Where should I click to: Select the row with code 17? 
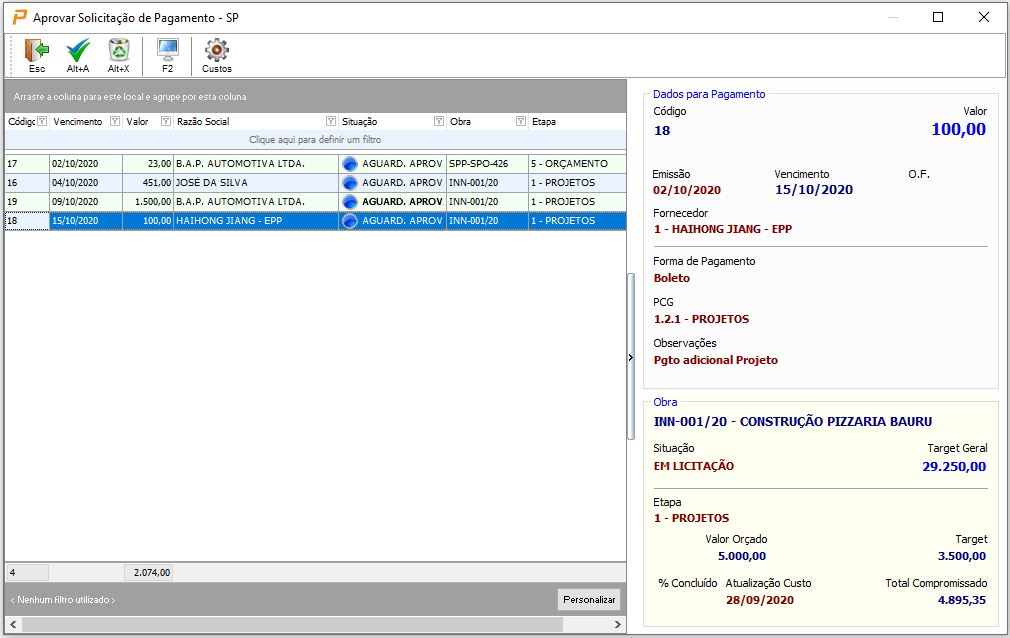point(315,164)
